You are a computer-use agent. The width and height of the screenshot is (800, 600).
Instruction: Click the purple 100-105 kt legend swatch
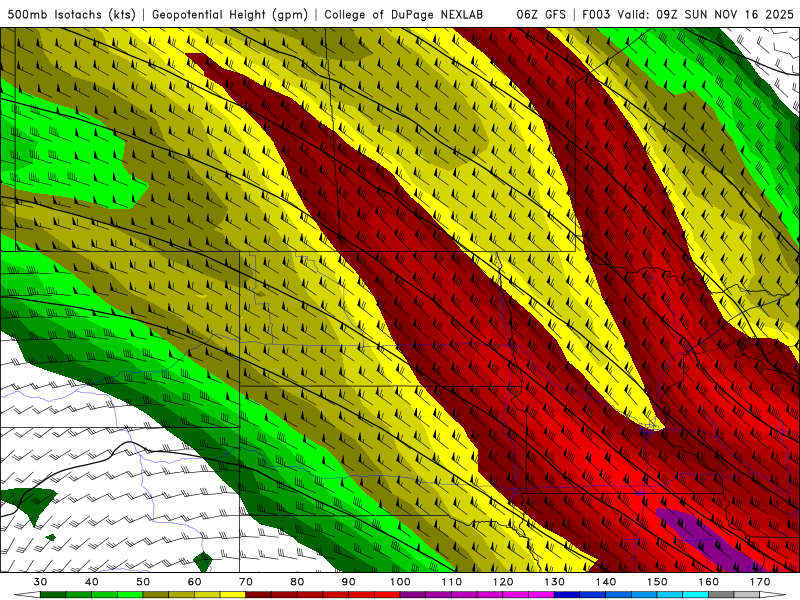point(413,595)
